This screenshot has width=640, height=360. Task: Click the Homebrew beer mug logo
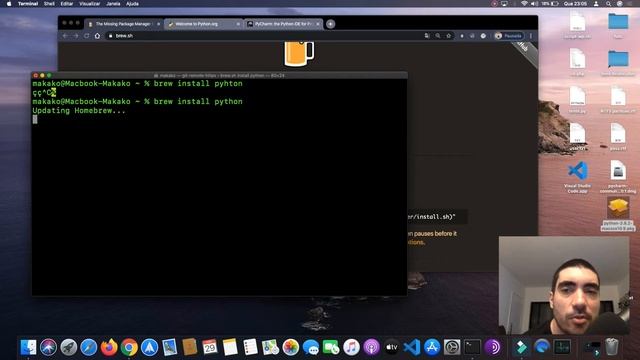click(x=299, y=53)
